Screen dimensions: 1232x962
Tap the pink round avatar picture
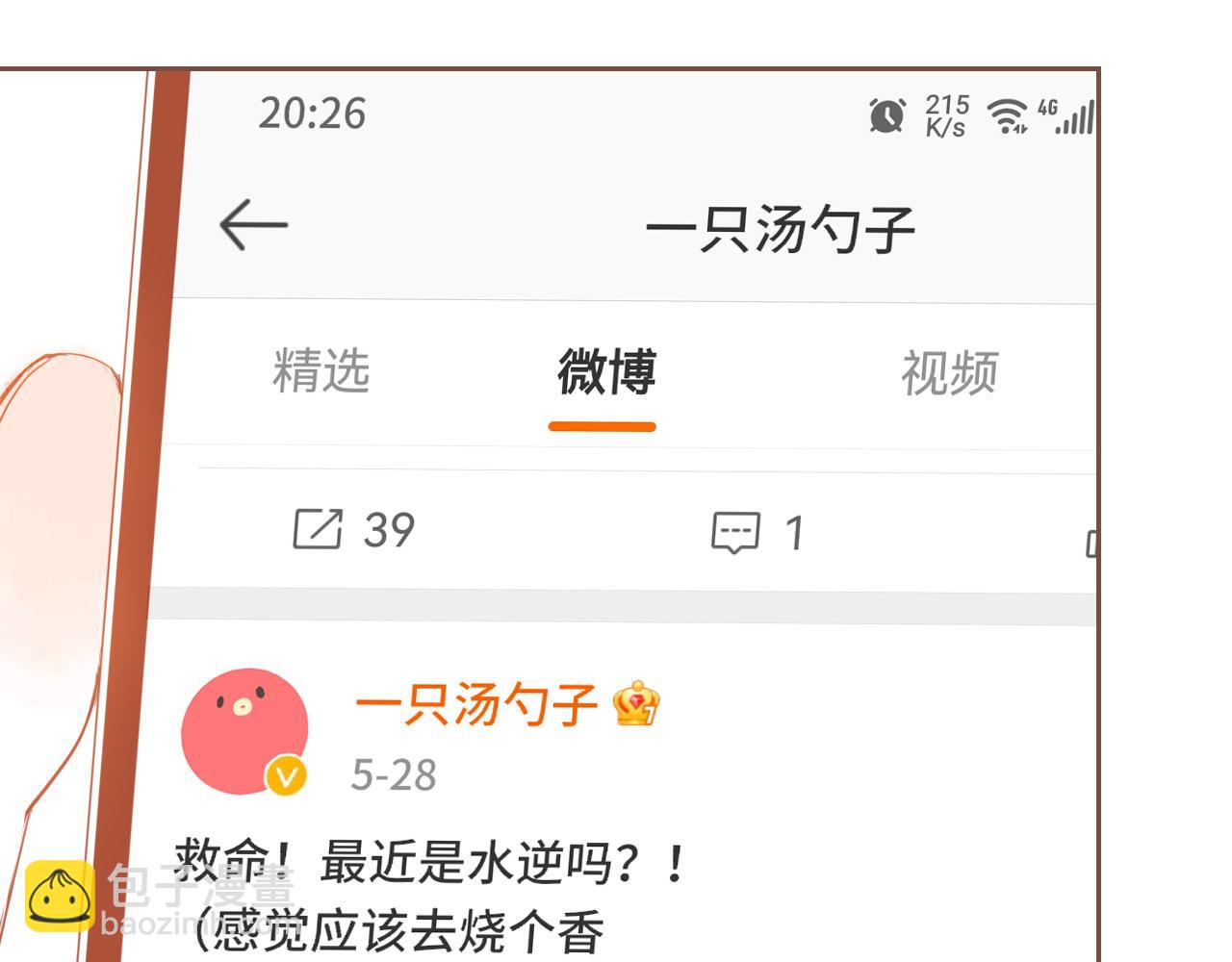click(245, 731)
